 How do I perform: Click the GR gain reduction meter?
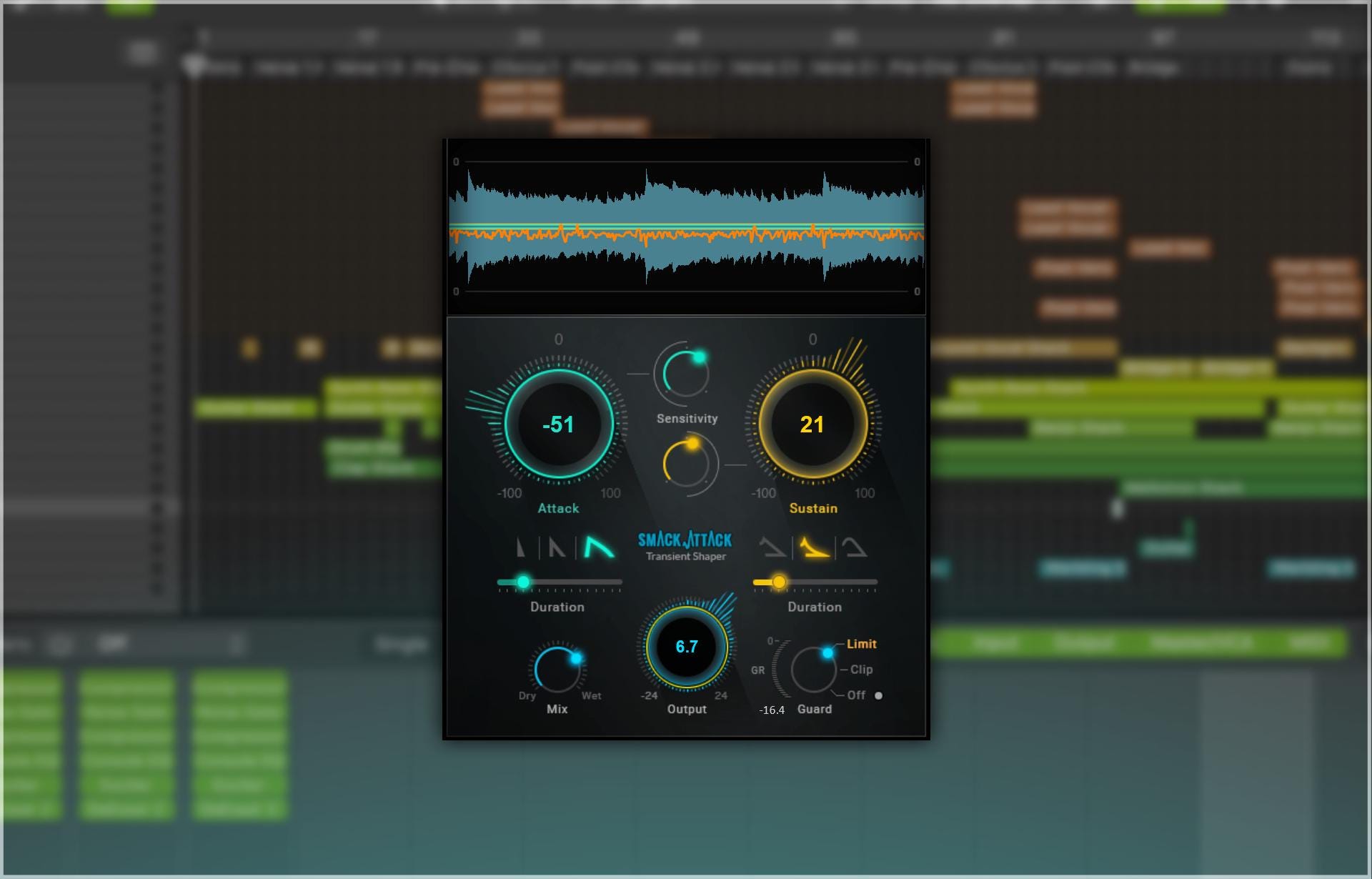(x=780, y=668)
